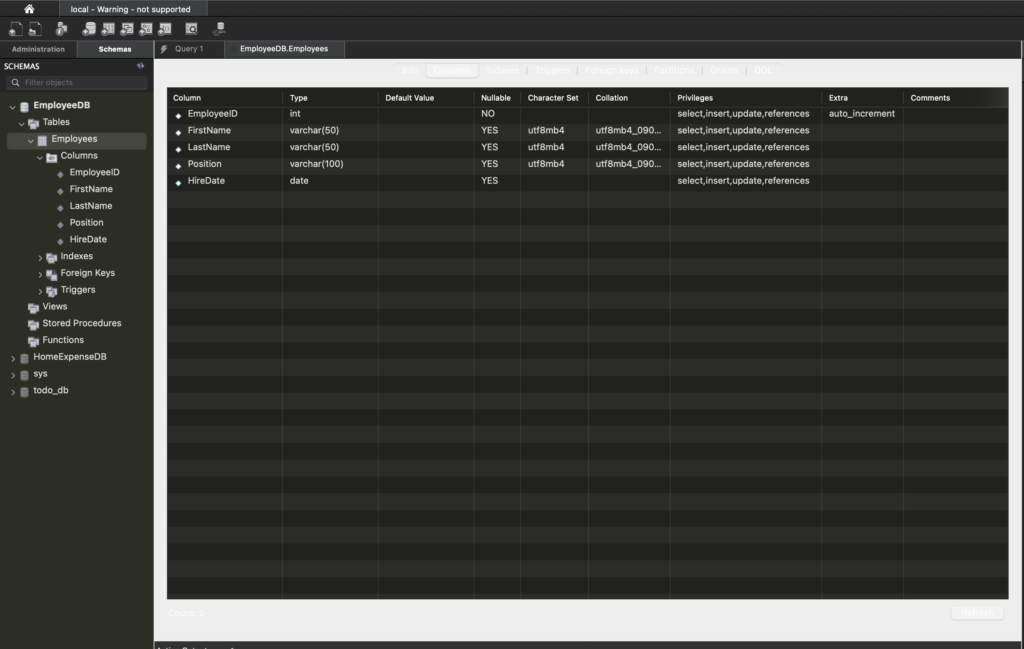Image resolution: width=1024 pixels, height=649 pixels.
Task: Click the open SQL script file icon
Action: 35,29
